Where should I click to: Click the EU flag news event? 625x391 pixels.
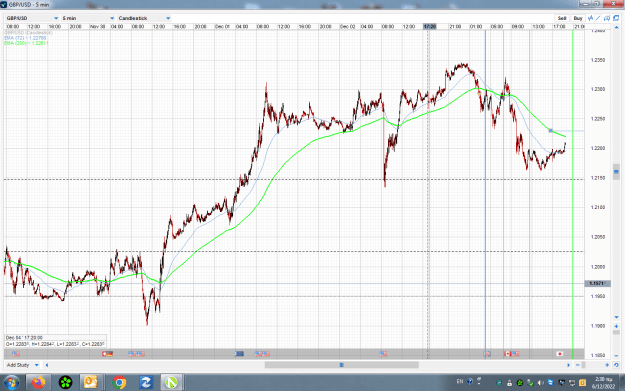tap(240, 354)
